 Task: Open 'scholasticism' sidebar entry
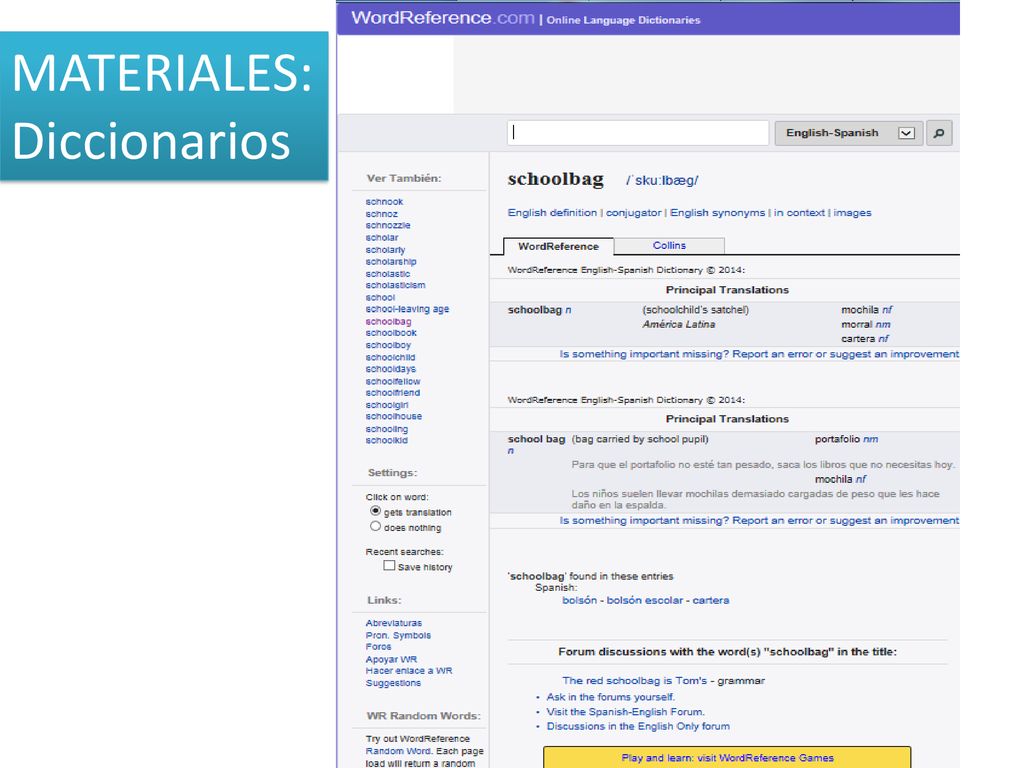(x=395, y=285)
